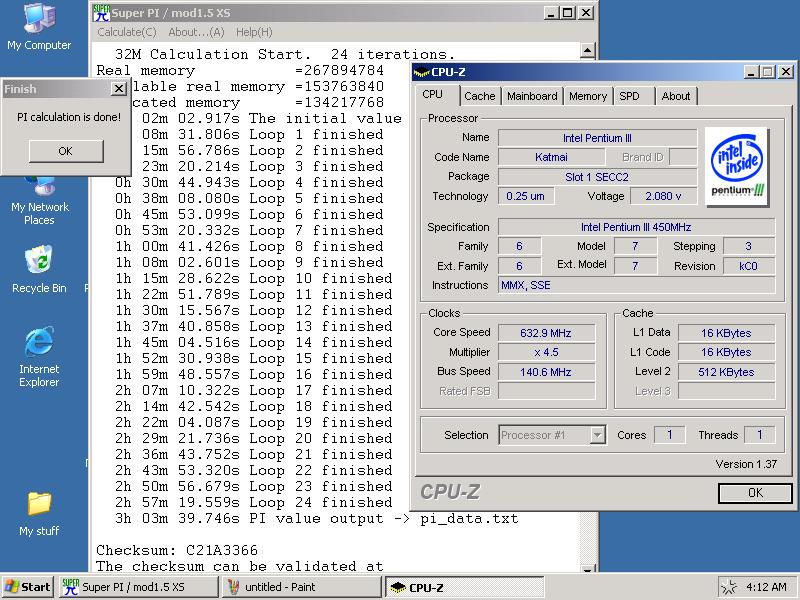Click the 'Loop 24 finished' line
Screen dimensions: 800x600
click(x=254, y=503)
